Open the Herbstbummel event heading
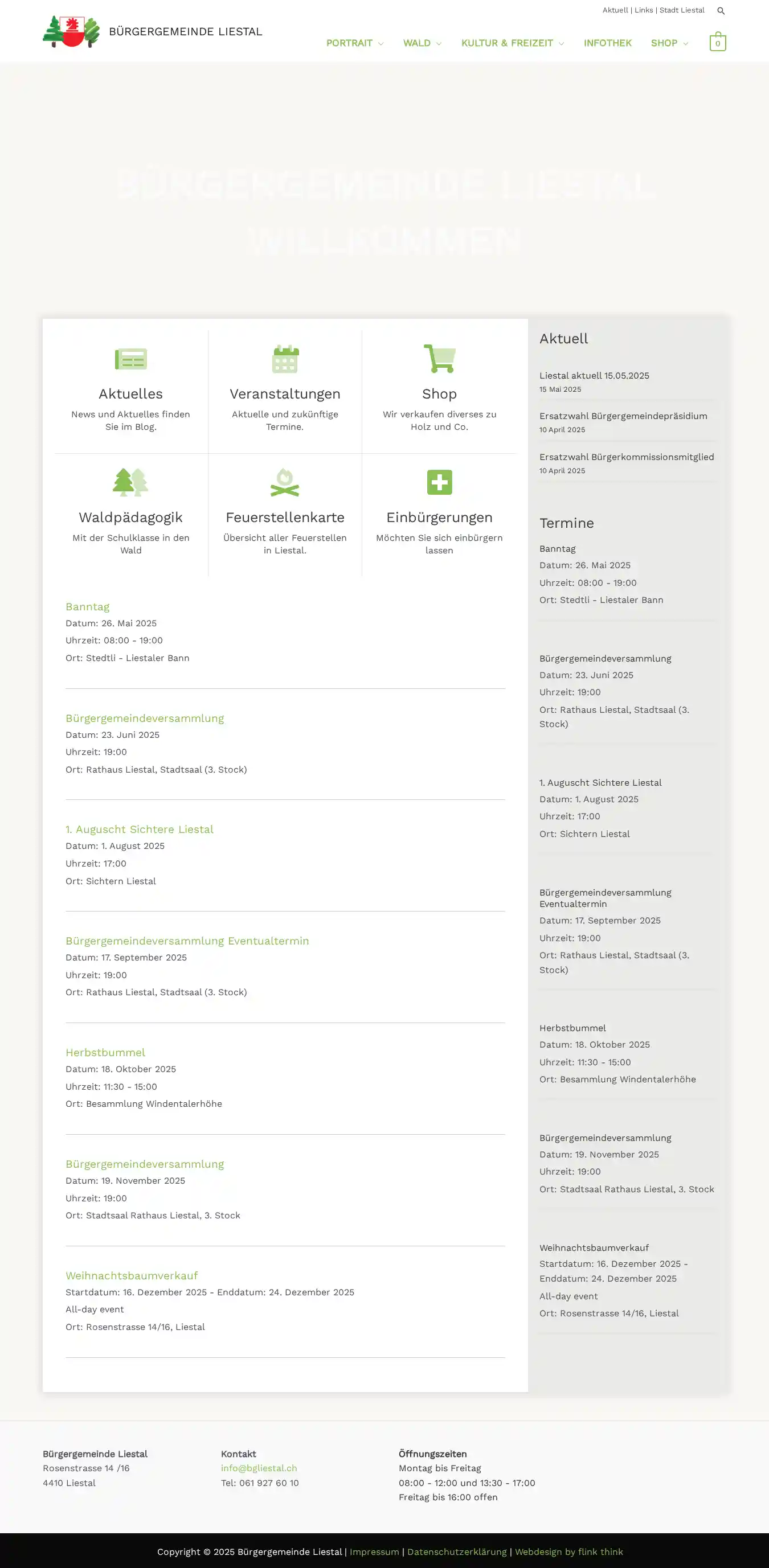 point(105,1052)
